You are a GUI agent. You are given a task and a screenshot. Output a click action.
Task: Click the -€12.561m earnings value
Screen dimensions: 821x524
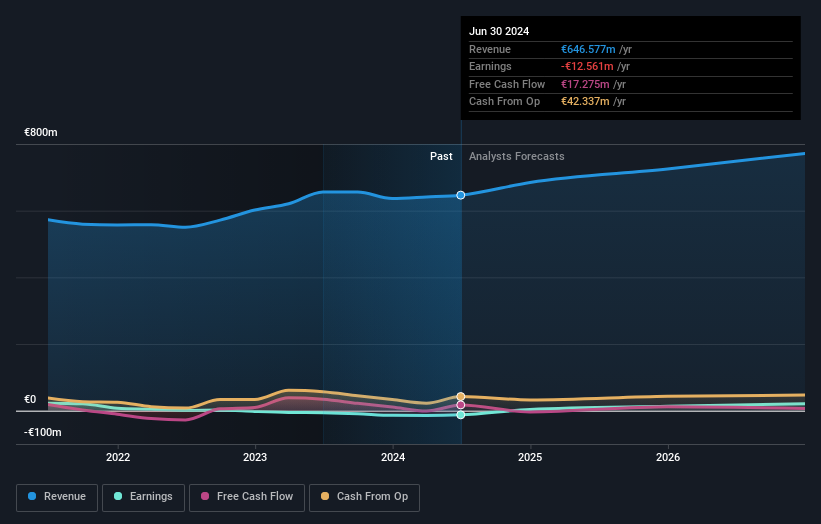click(x=587, y=66)
